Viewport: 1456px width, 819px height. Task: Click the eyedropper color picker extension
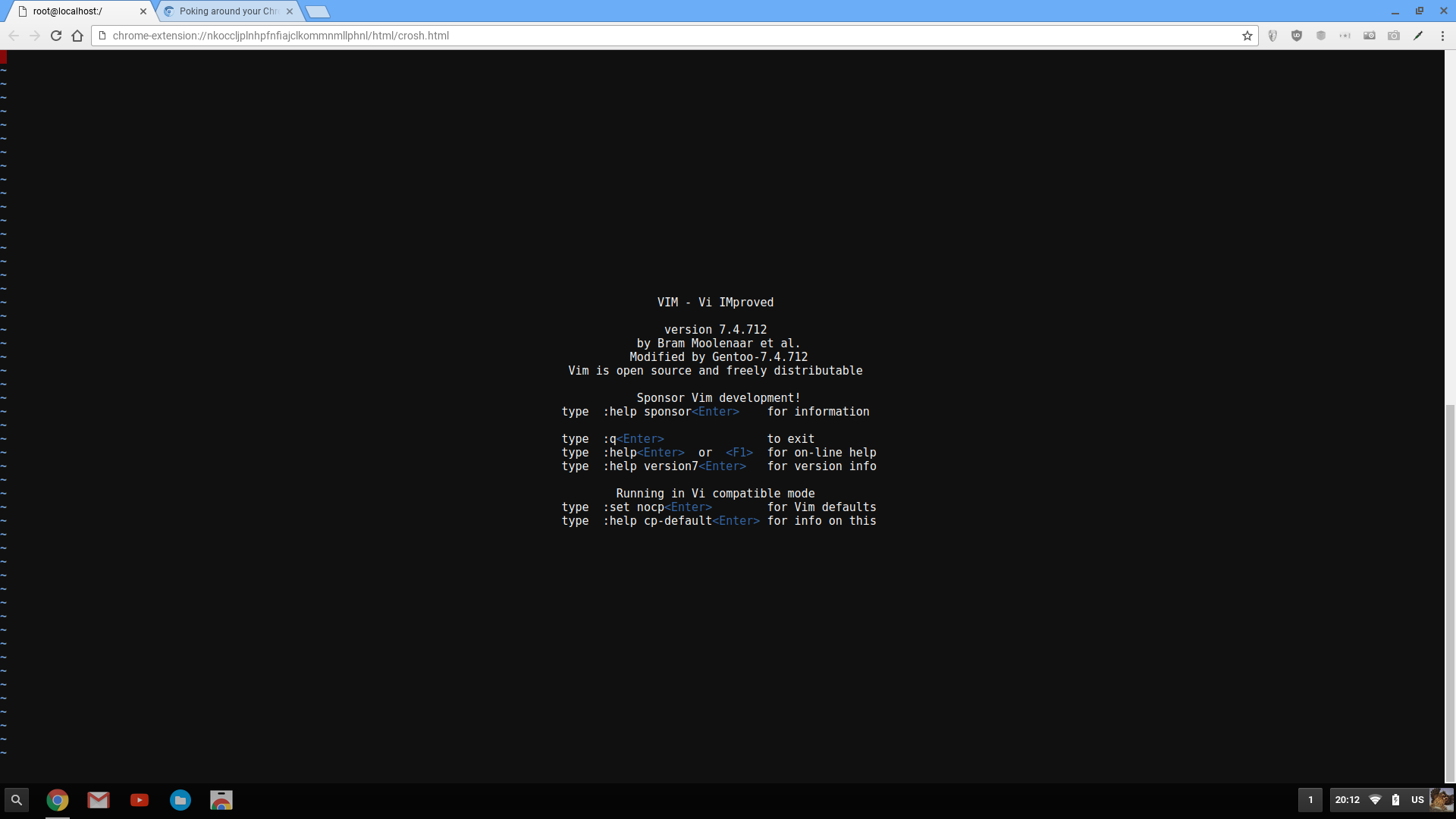pos(1418,36)
